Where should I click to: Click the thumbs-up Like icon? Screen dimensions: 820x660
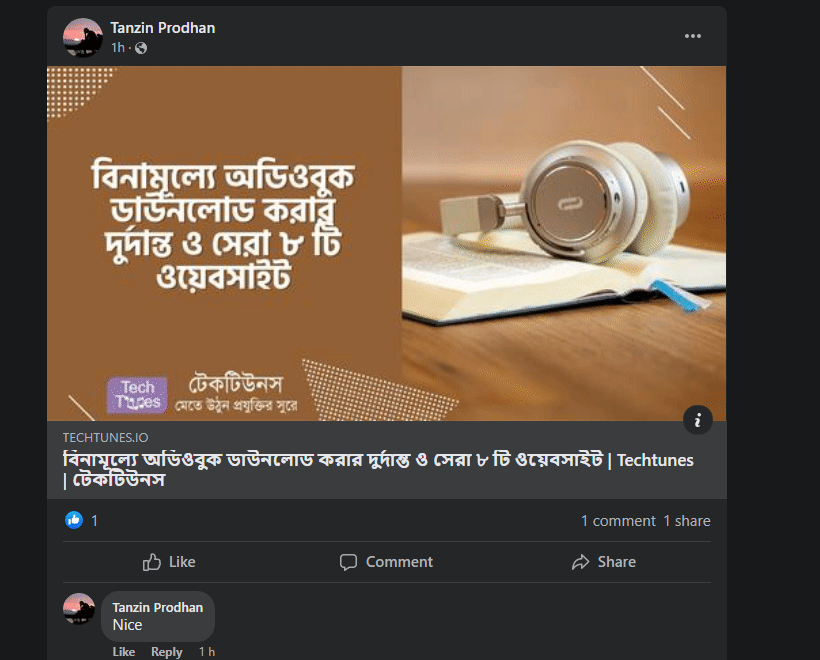[x=152, y=562]
